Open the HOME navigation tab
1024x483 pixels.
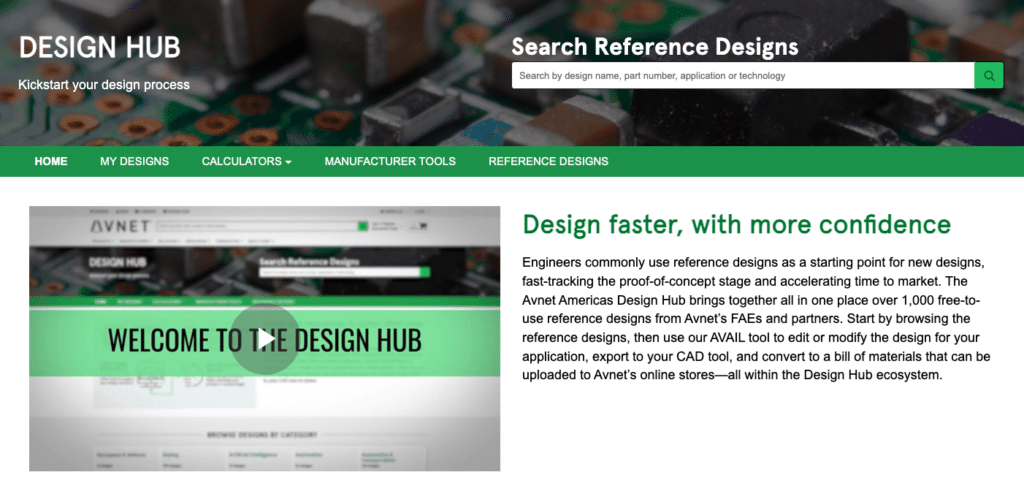point(51,161)
